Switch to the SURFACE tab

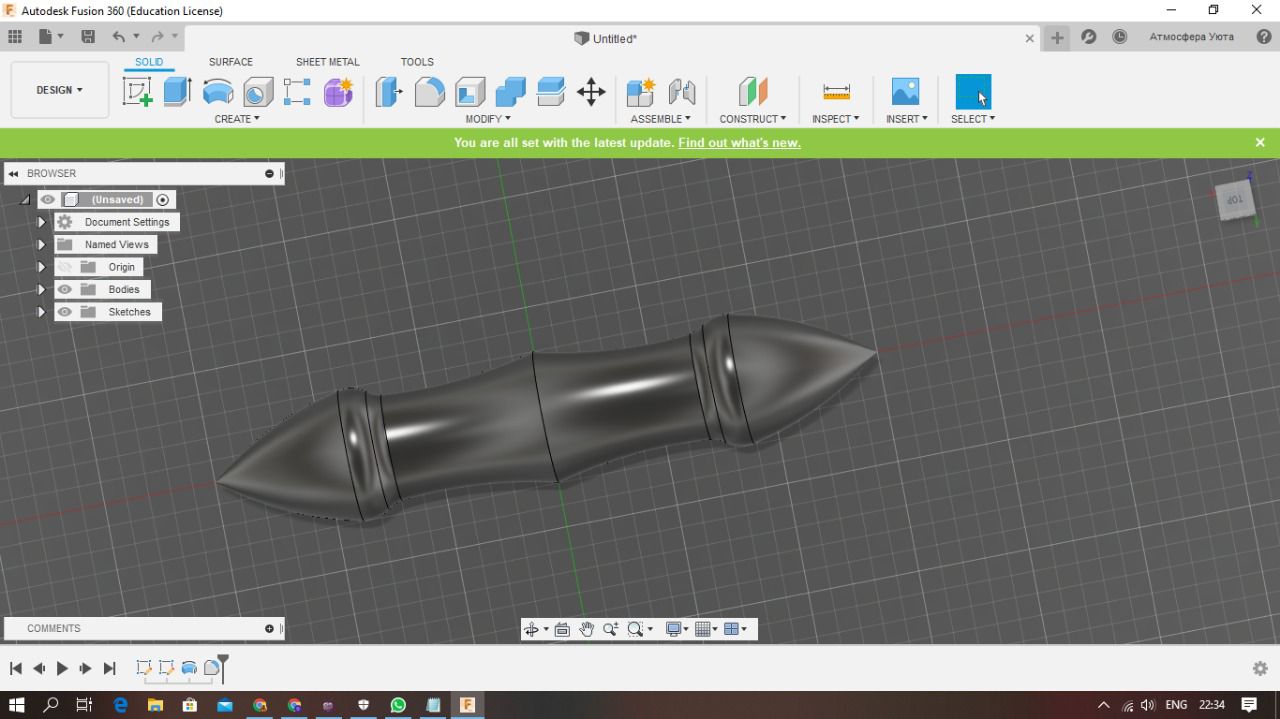coord(230,62)
